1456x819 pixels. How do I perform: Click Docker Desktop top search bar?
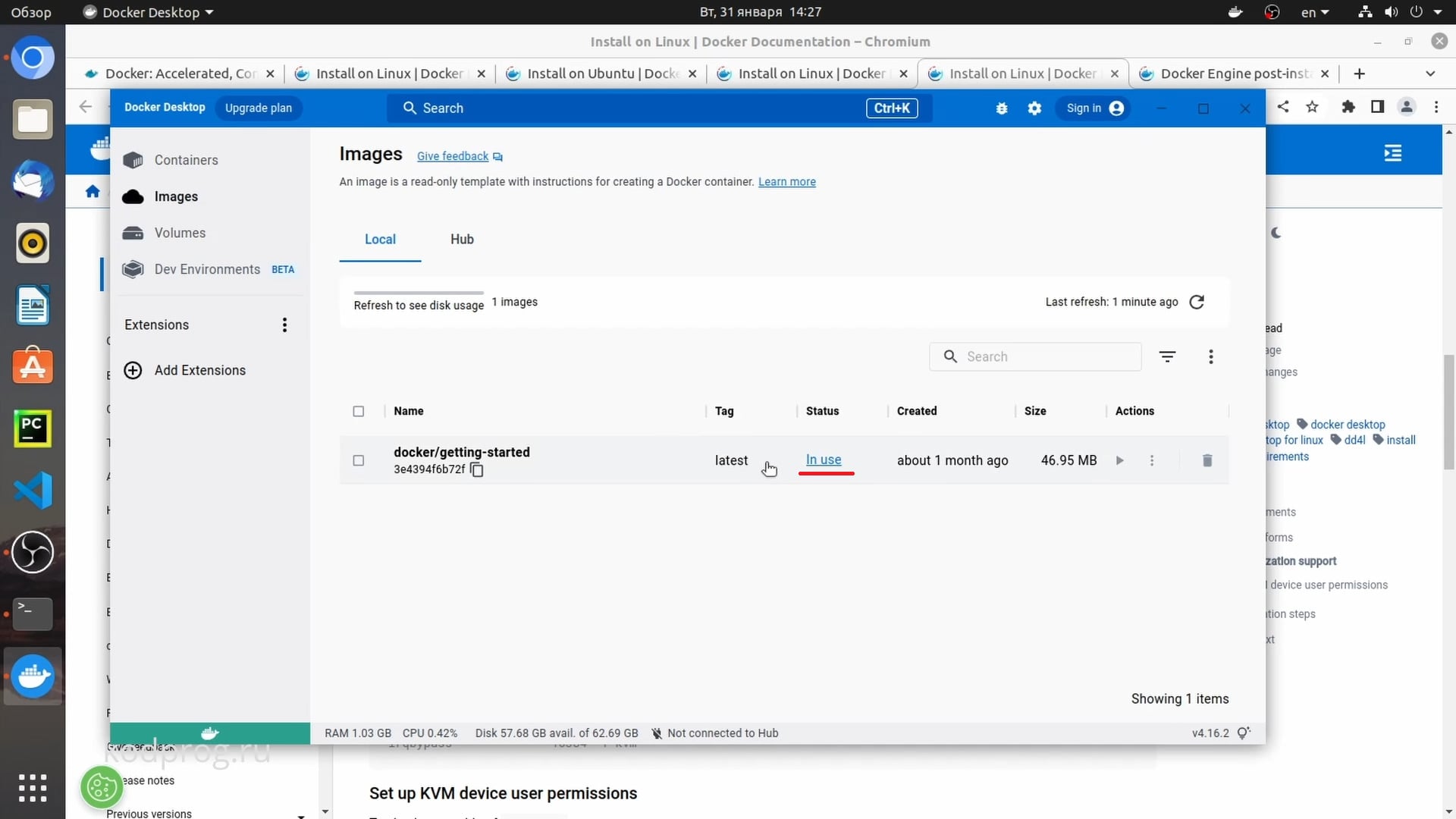click(x=660, y=108)
